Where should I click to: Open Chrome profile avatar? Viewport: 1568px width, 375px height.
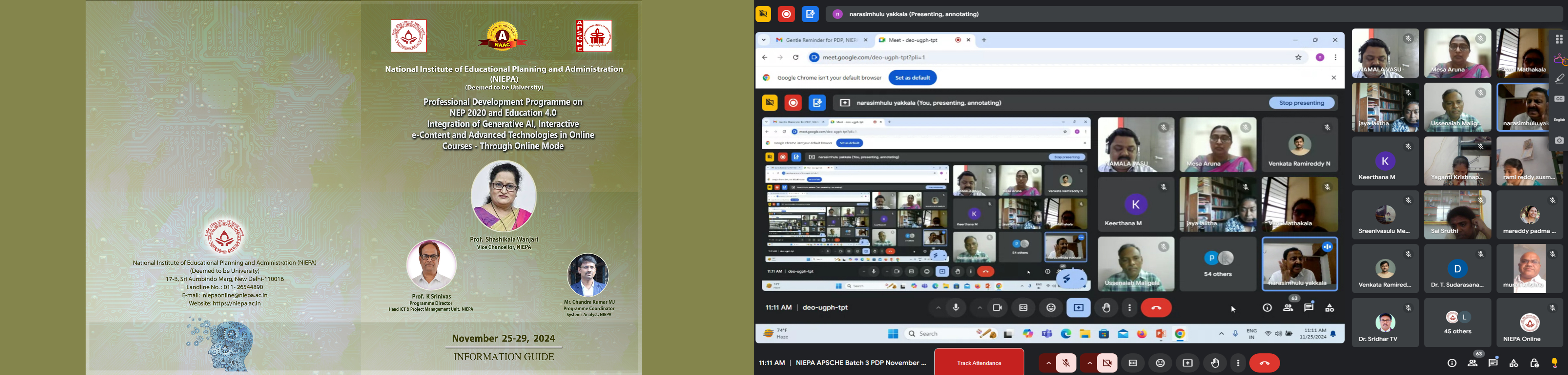[1320, 57]
